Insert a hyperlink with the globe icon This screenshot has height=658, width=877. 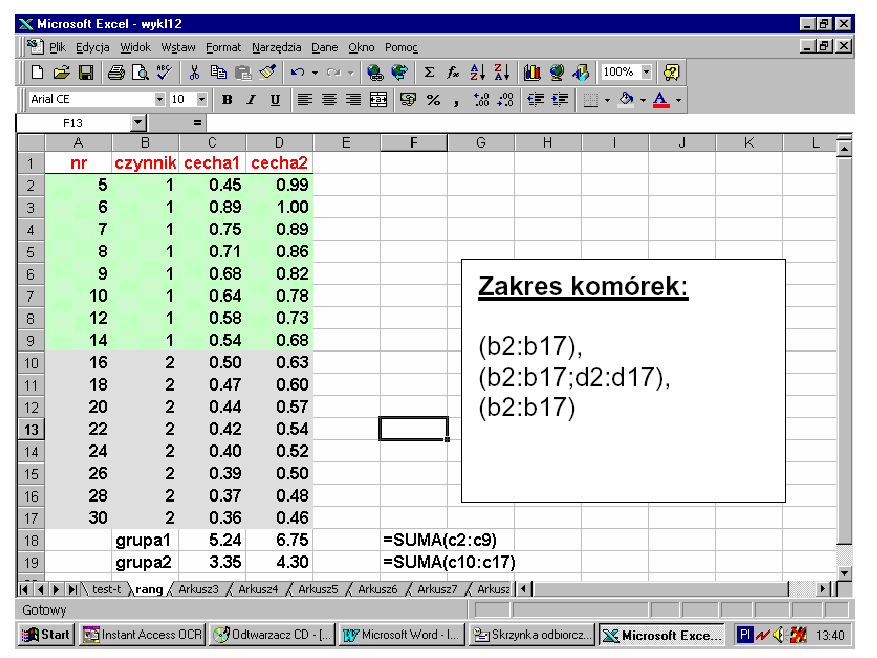pyautogui.click(x=375, y=72)
